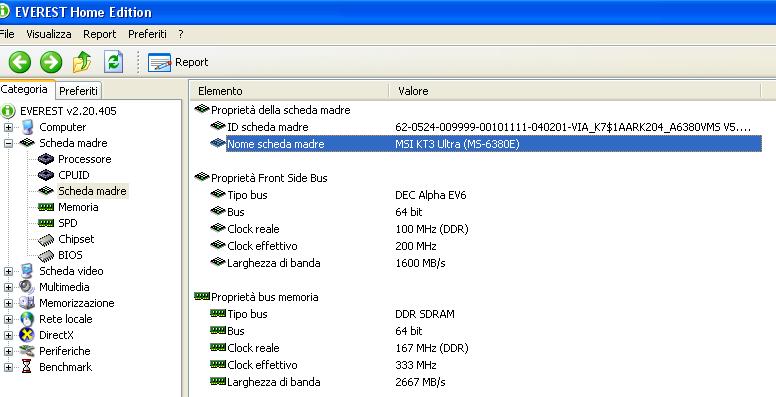Click the Computer icon in tree
Image resolution: width=776 pixels, height=397 pixels.
[x=27, y=127]
